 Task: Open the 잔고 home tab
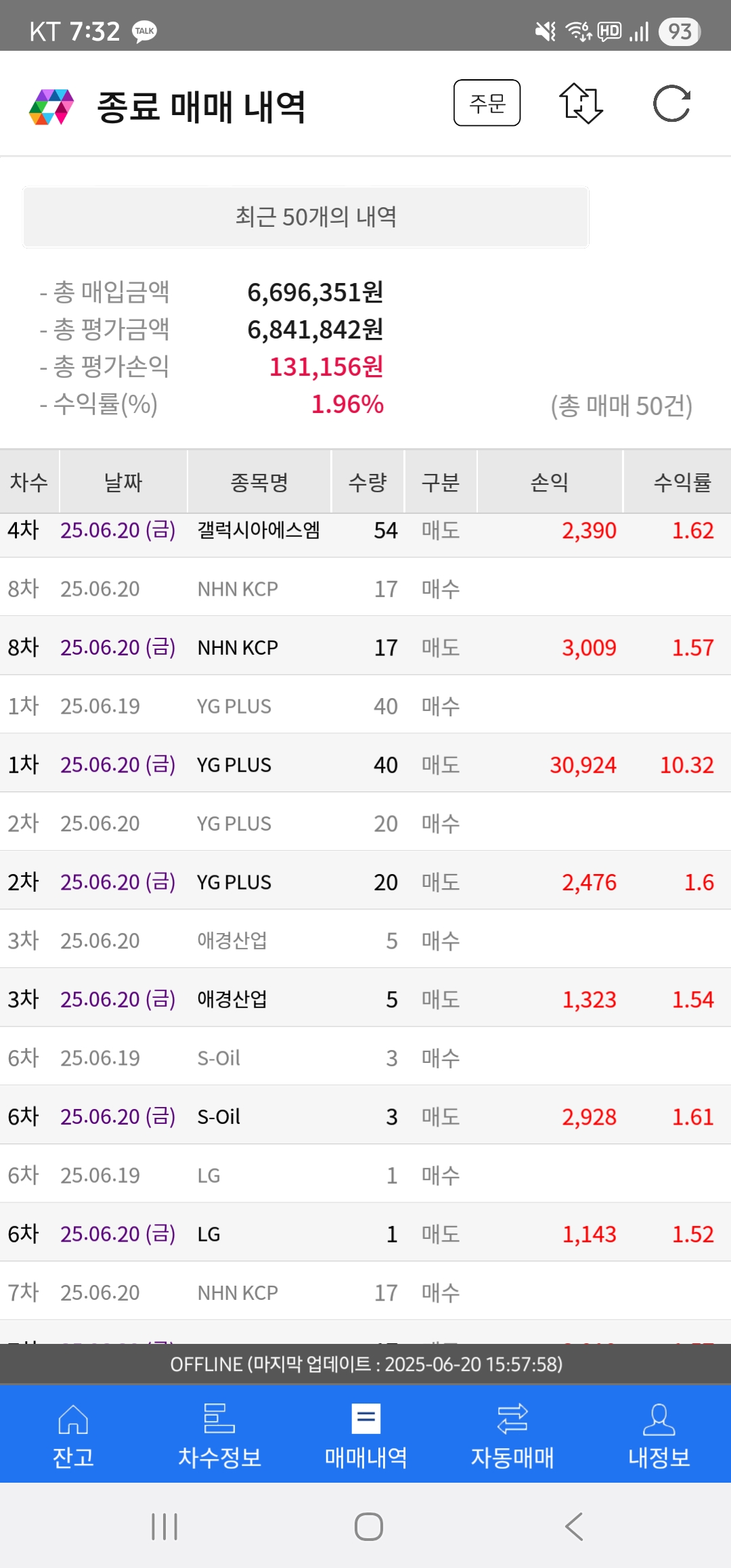73,1435
